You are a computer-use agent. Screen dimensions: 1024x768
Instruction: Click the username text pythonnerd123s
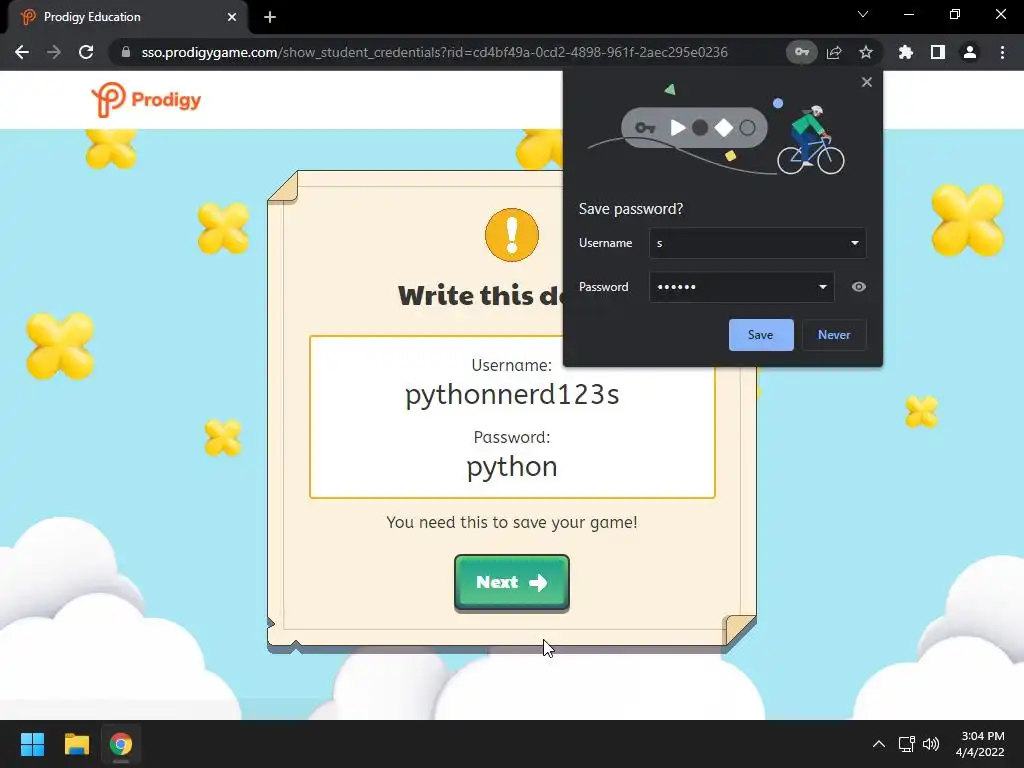point(512,395)
